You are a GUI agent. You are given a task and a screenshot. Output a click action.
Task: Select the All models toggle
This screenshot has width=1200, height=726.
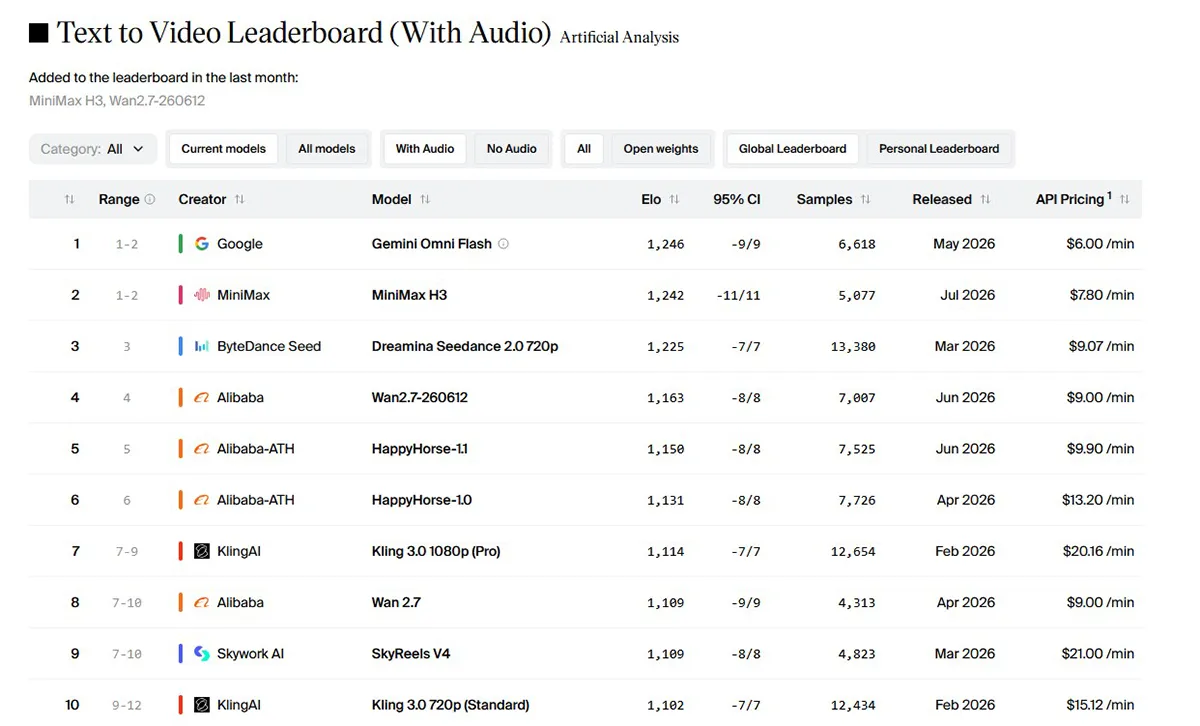tap(327, 149)
